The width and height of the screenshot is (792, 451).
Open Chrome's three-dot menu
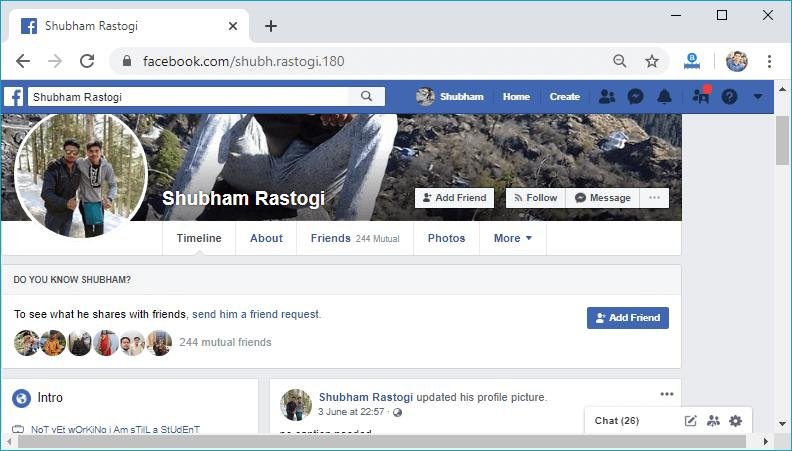[769, 61]
